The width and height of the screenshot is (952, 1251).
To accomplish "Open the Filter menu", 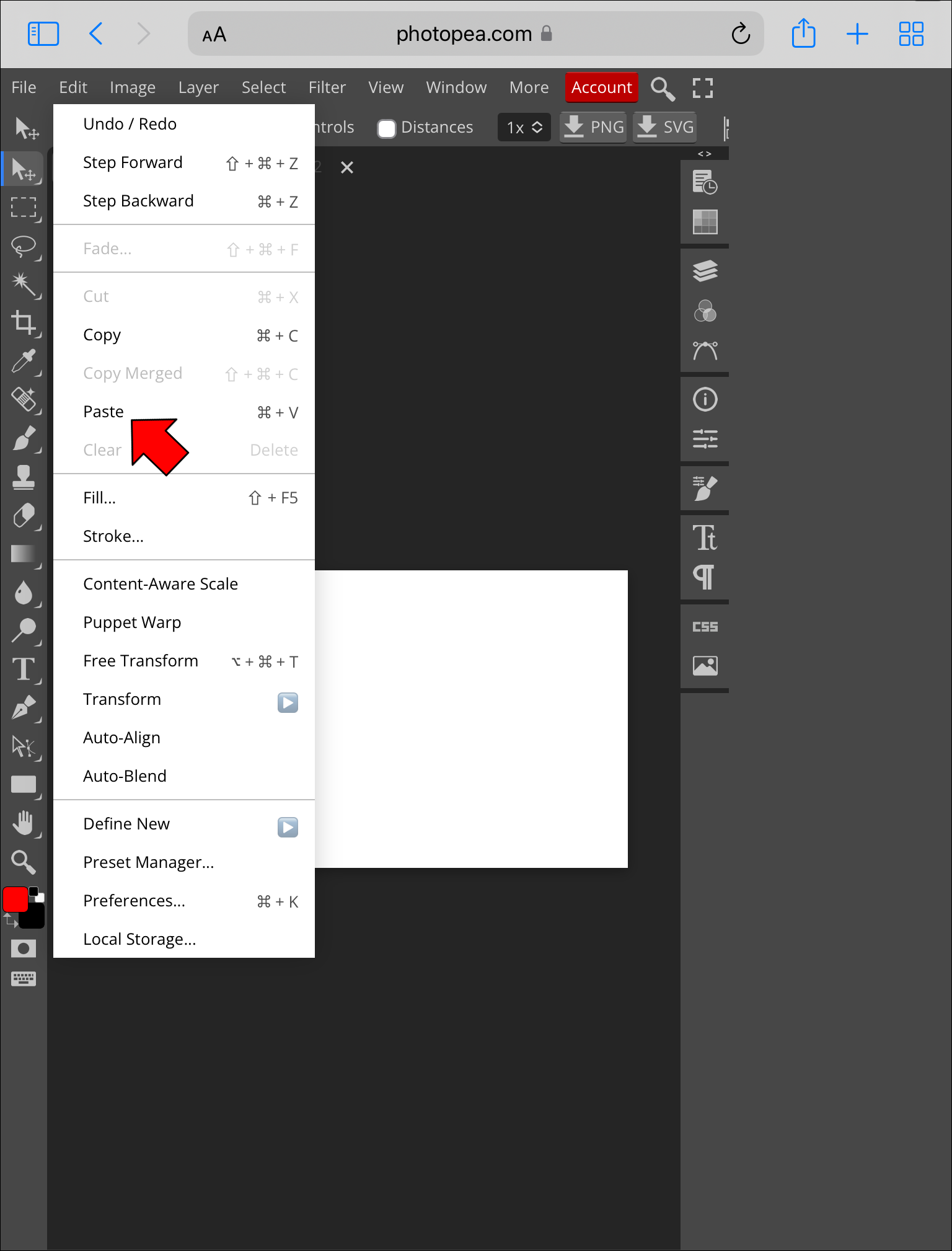I will pyautogui.click(x=327, y=87).
